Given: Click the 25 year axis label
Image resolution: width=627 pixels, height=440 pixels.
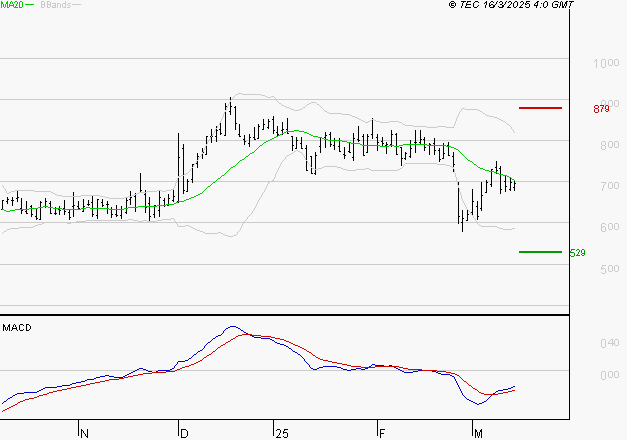Looking at the screenshot, I should point(282,434).
